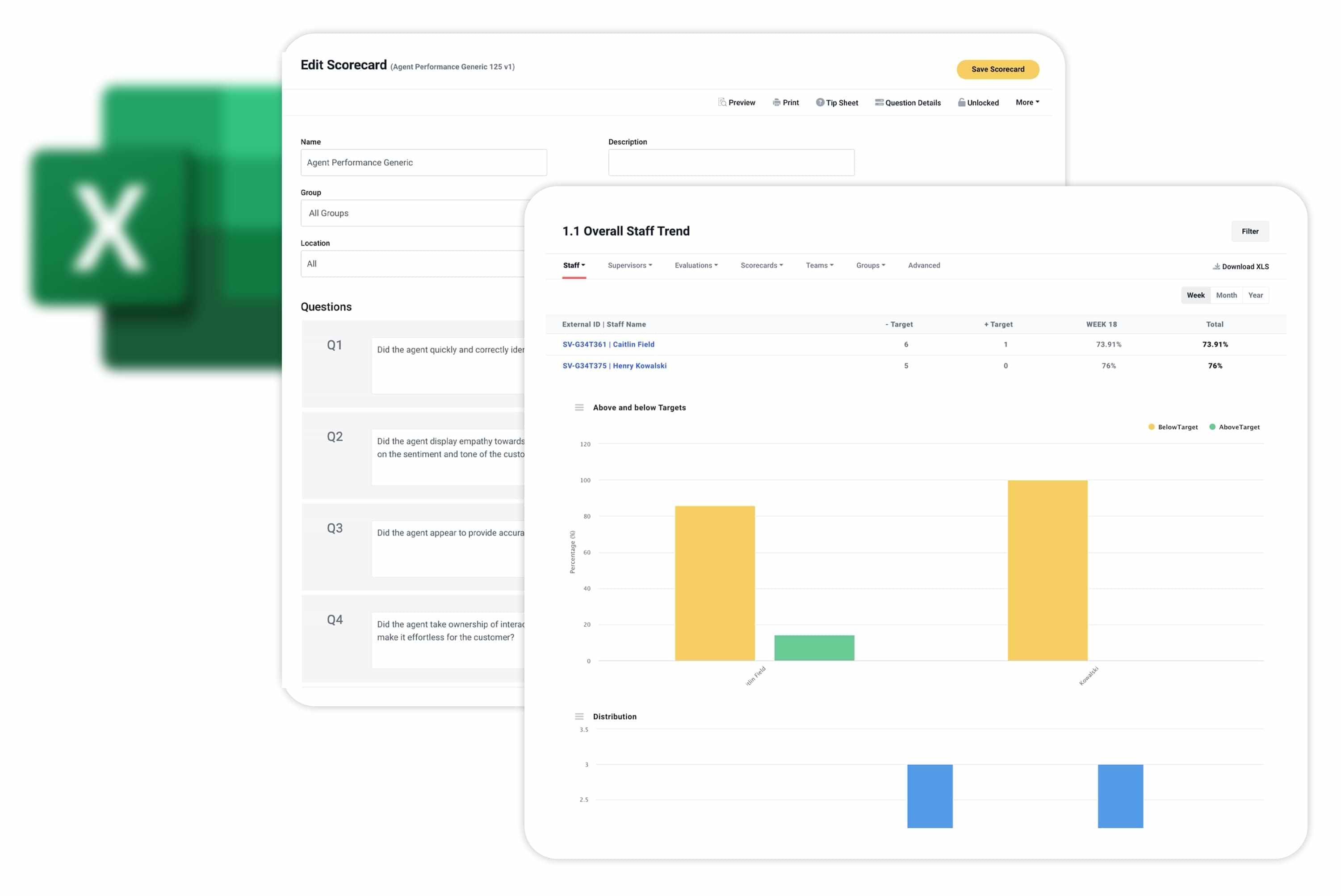Open the Tip Sheet
This screenshot has height=896, width=1341.
837,102
